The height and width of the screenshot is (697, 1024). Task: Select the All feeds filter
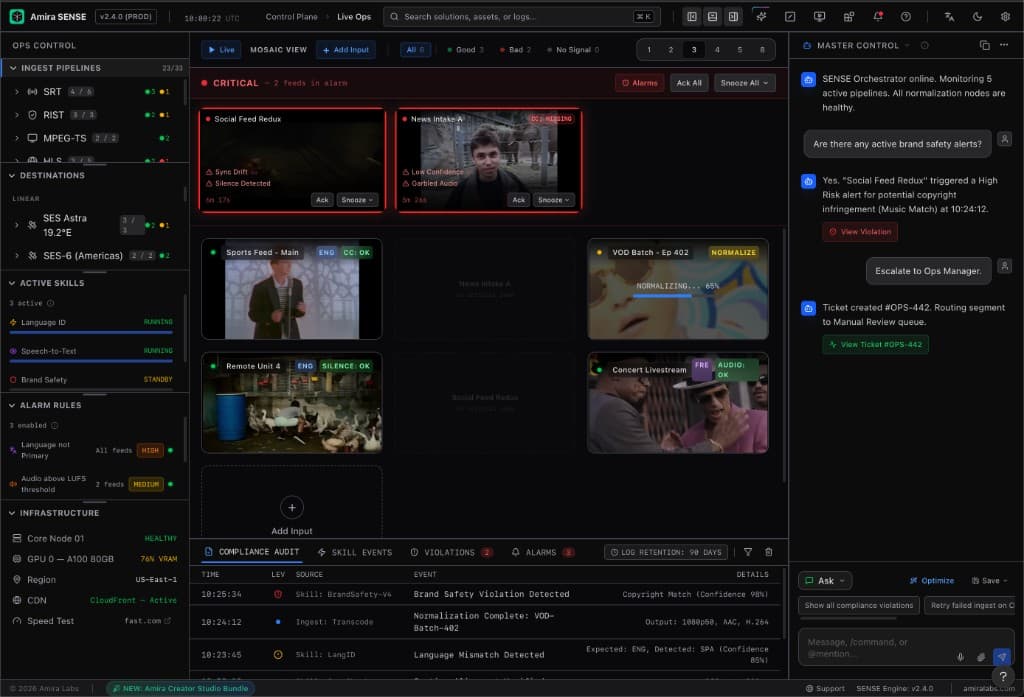[415, 50]
